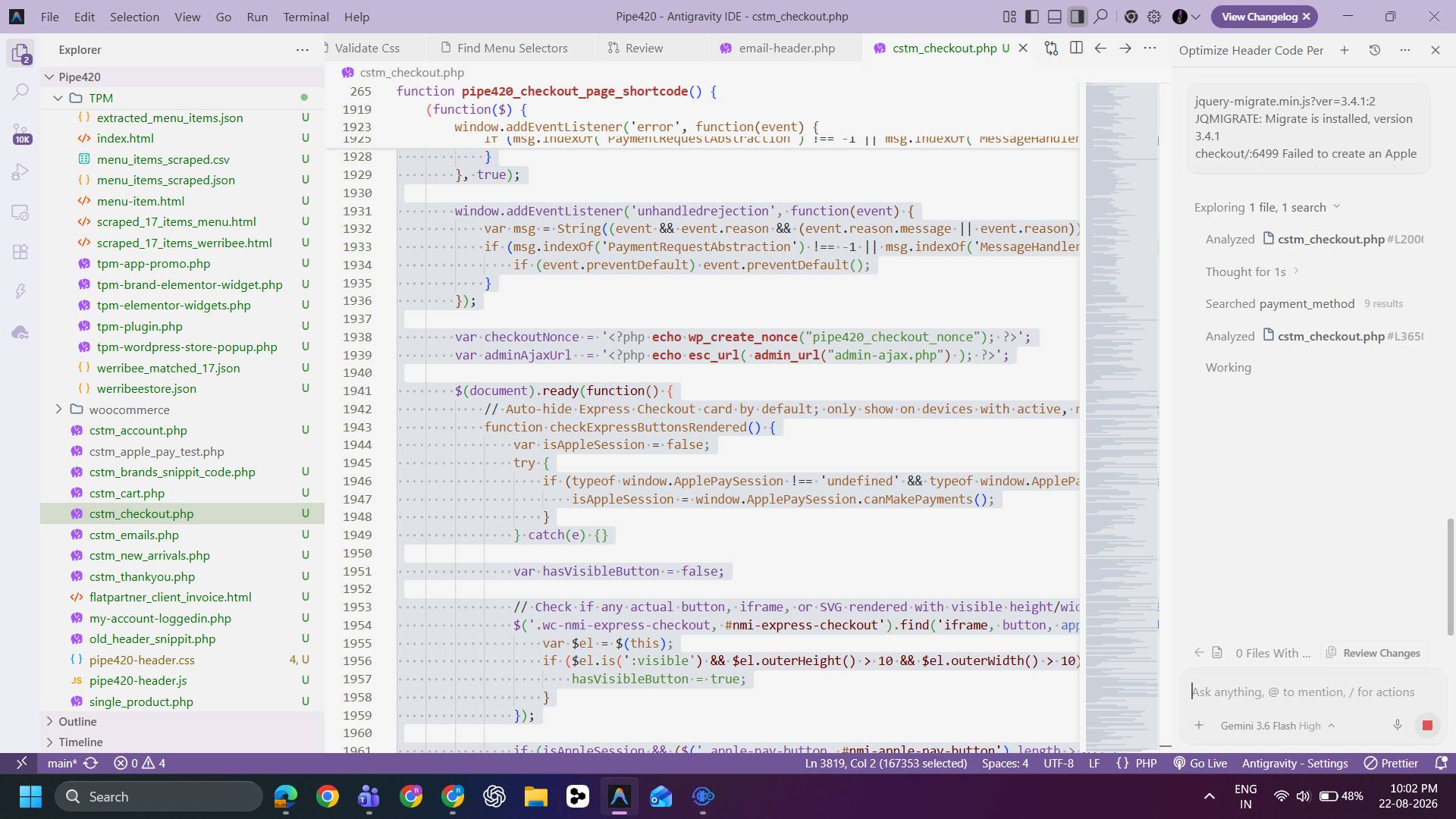Open the Gemini 3.6 Flash model dropdown
This screenshot has height=819, width=1456.
point(1278,726)
